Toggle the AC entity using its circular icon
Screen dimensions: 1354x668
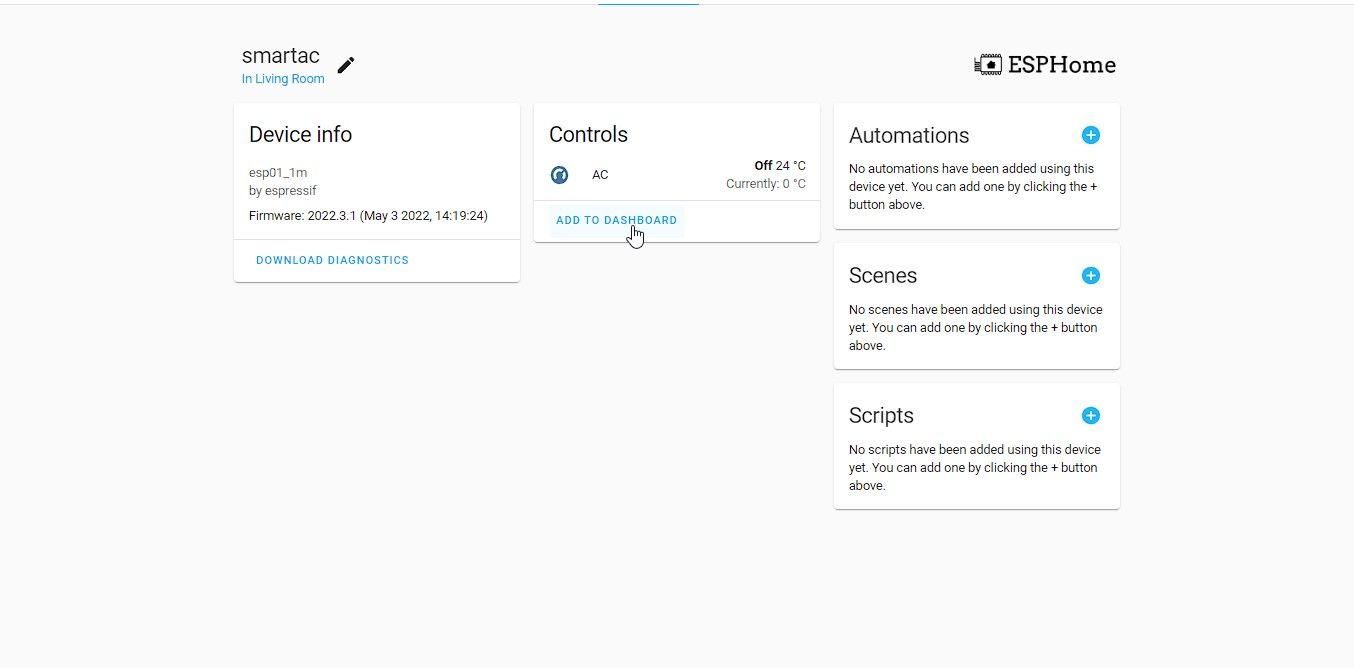pyautogui.click(x=559, y=174)
